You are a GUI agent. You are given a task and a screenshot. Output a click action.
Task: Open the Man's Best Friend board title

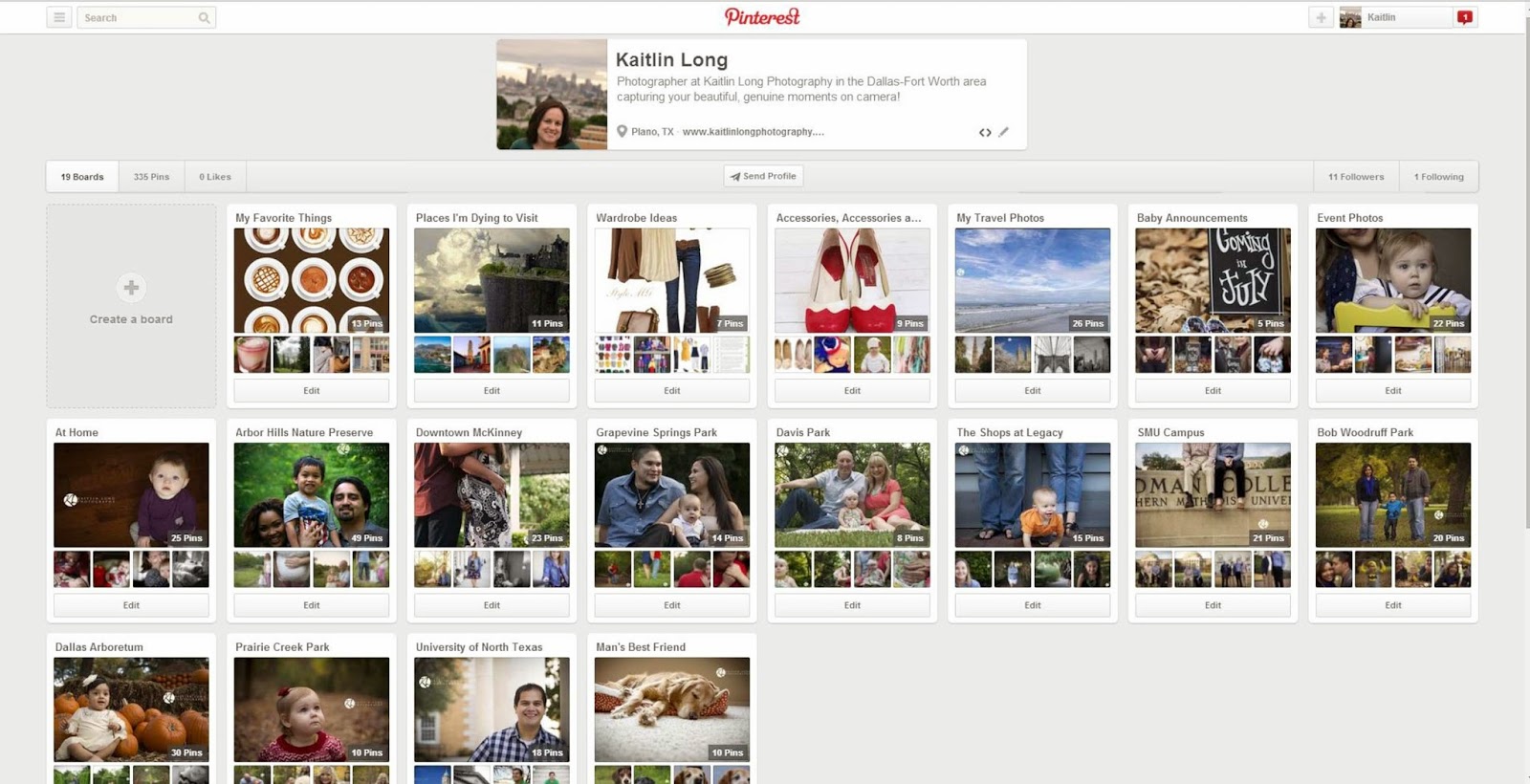click(641, 647)
